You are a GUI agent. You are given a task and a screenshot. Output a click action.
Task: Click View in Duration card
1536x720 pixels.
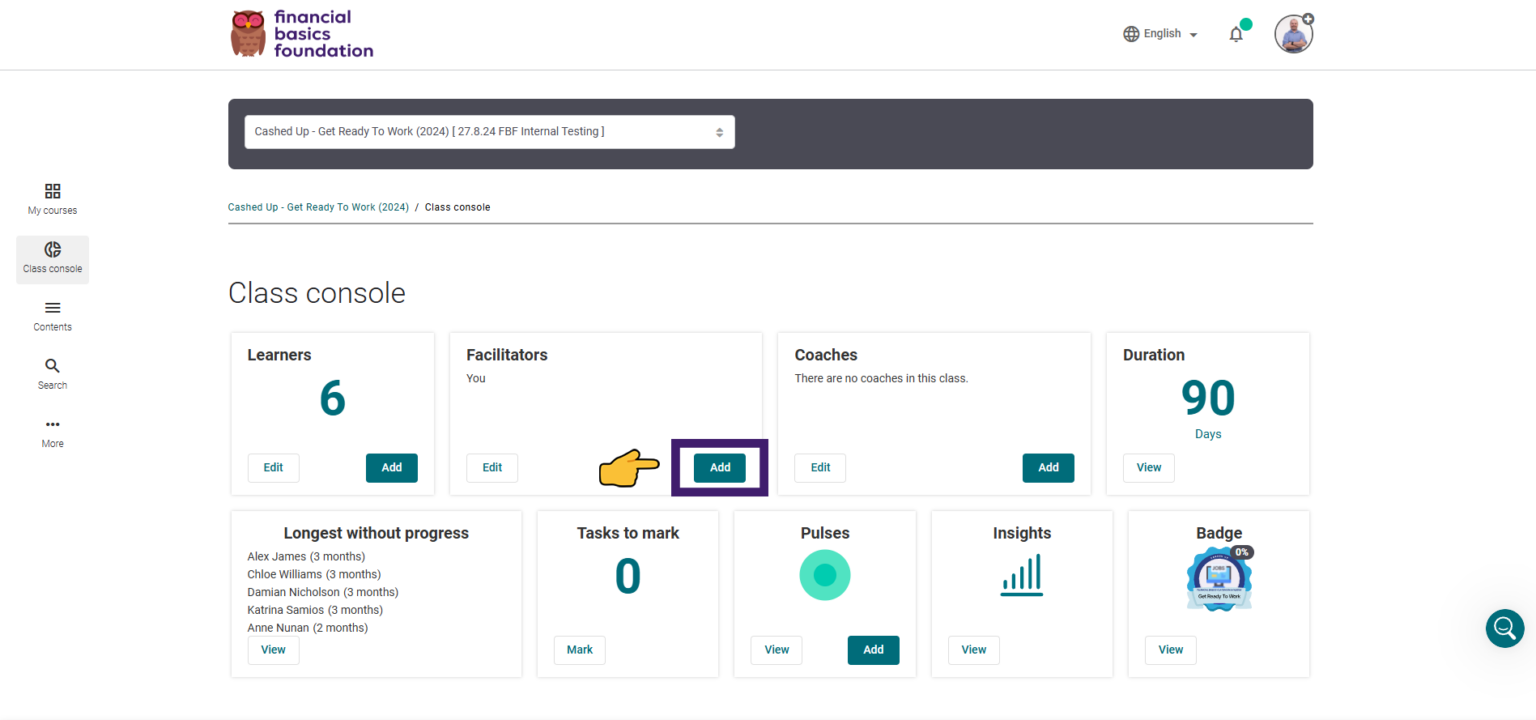coord(1149,468)
